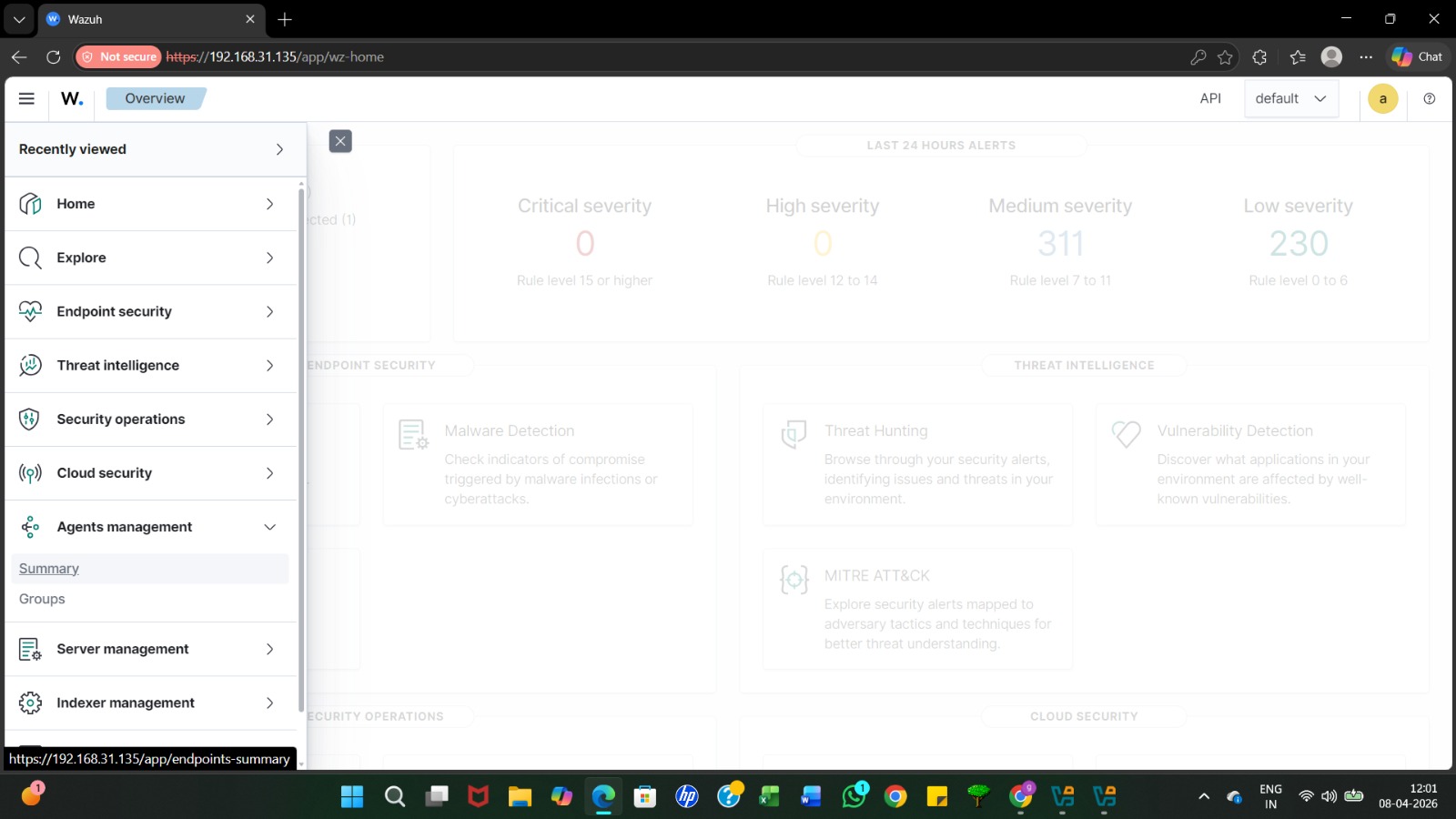Open Agents management Groups link
Screen dimensions: 1456x819
pyautogui.click(x=42, y=599)
